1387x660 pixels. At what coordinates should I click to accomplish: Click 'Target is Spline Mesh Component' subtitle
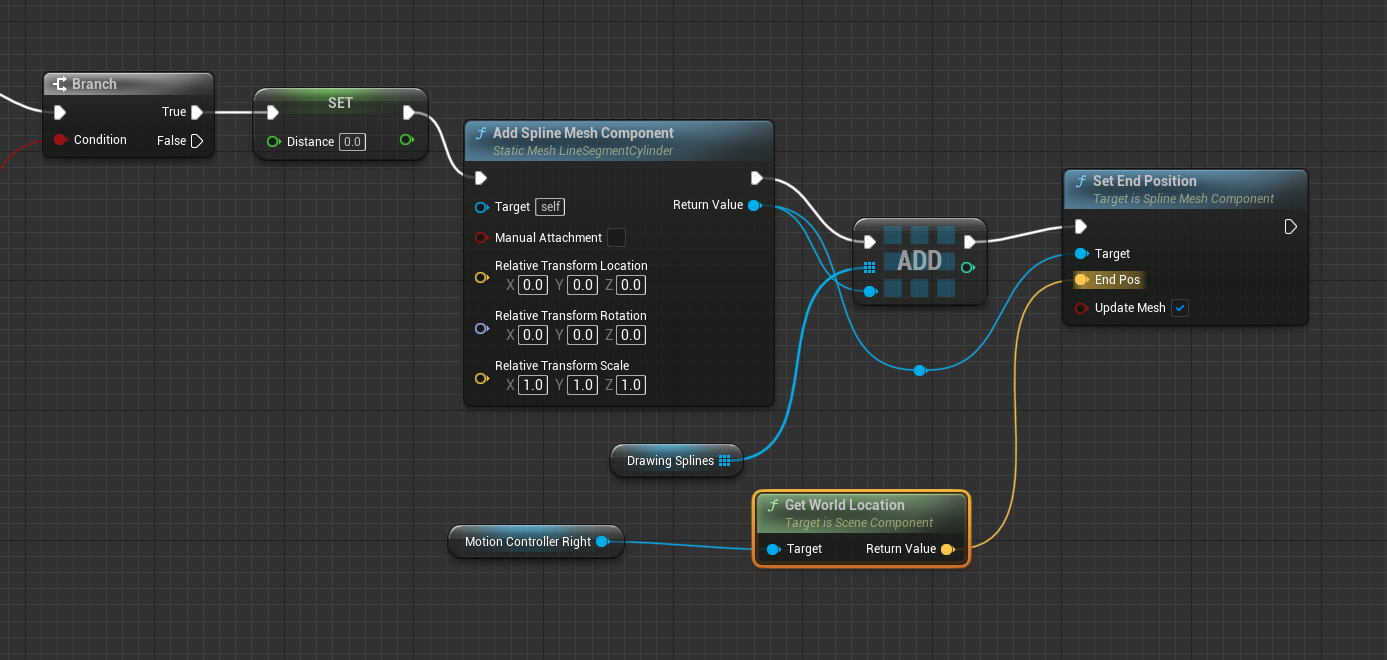[x=1183, y=199]
